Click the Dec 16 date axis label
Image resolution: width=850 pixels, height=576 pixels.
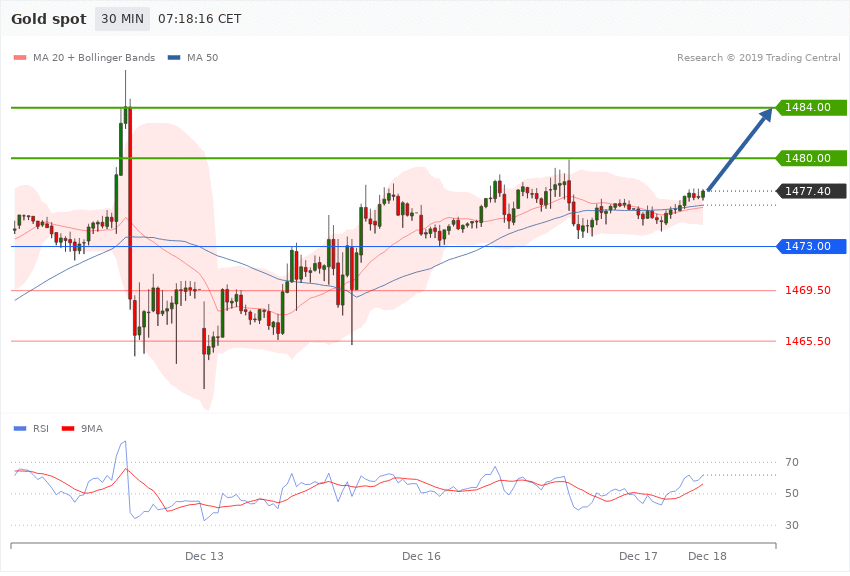point(421,556)
